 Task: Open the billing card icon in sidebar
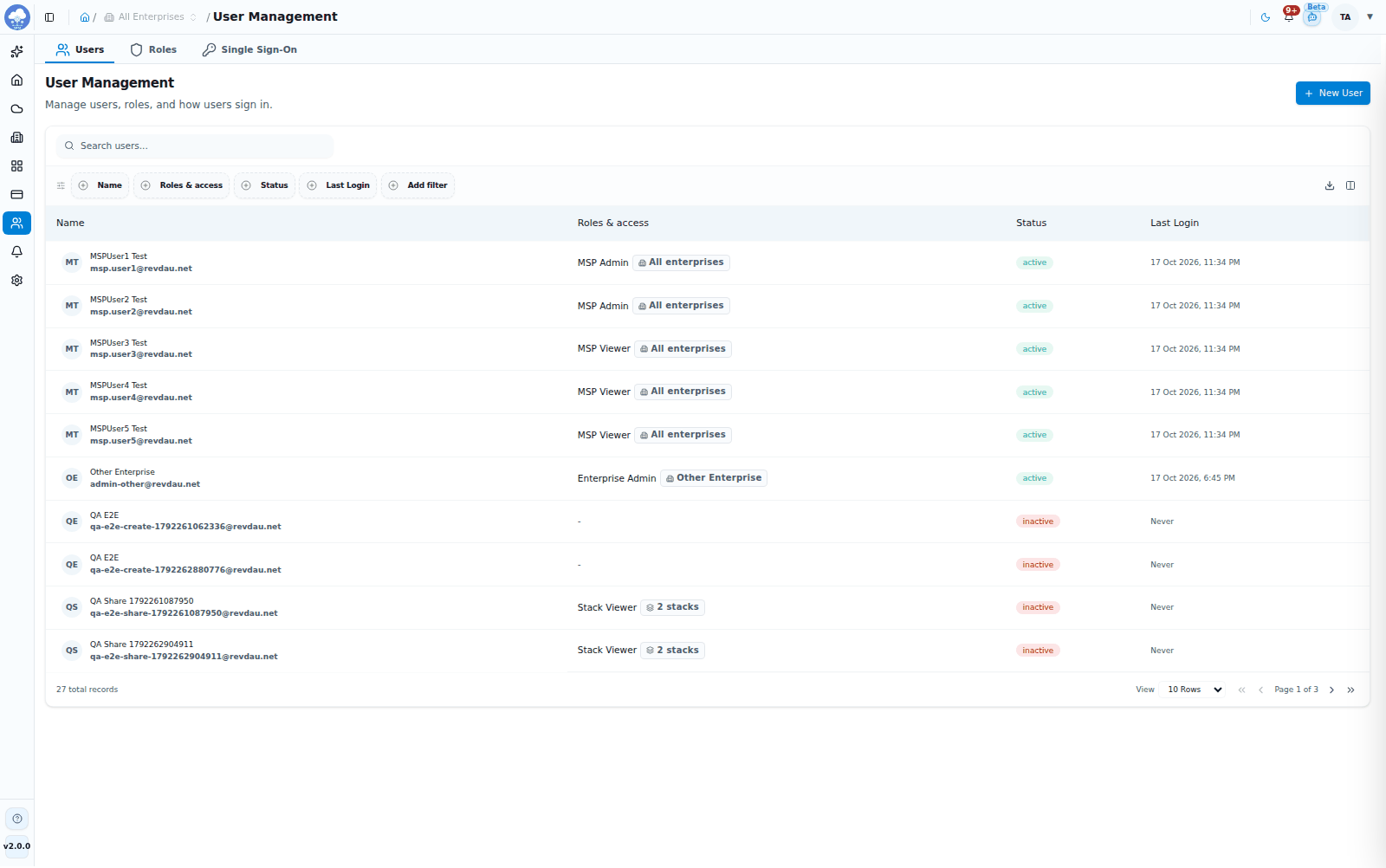coord(16,195)
